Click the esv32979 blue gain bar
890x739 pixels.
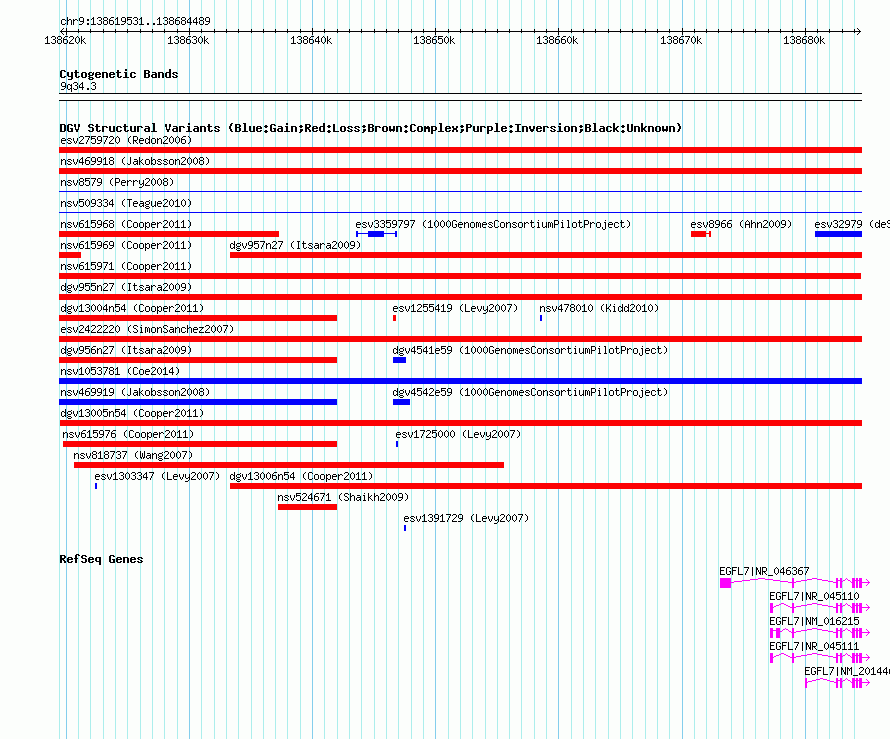pyautogui.click(x=838, y=234)
